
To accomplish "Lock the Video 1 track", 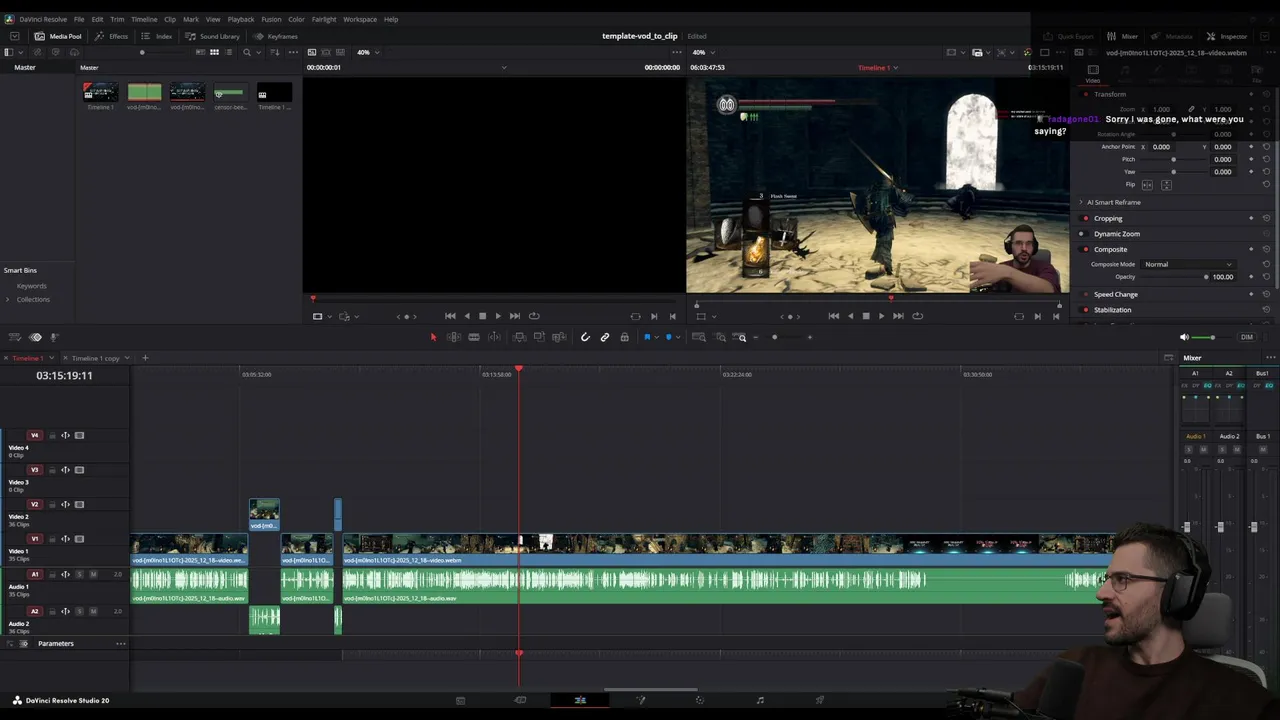I will 52,539.
